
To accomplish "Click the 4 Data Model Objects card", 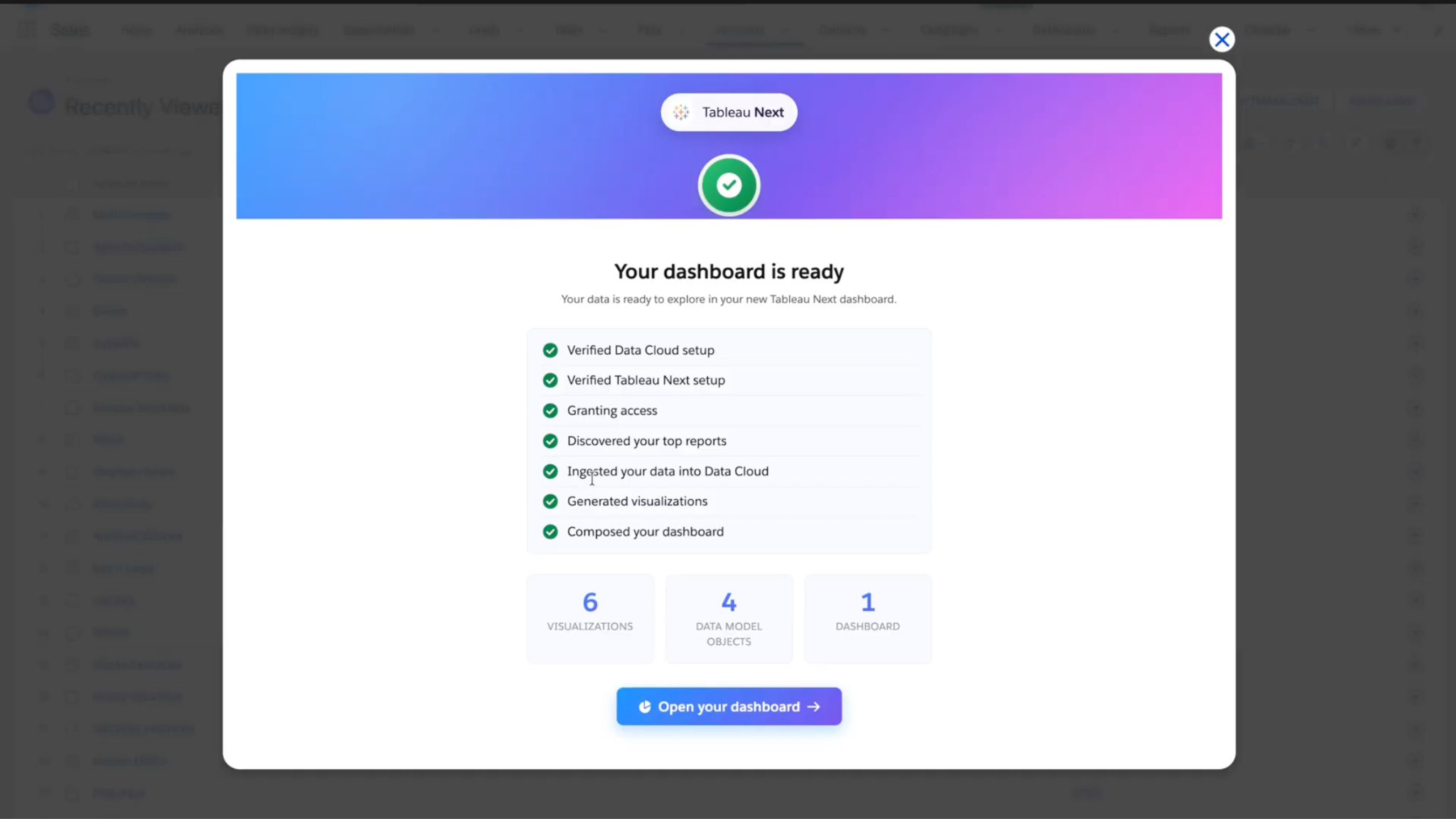I will pos(729,619).
